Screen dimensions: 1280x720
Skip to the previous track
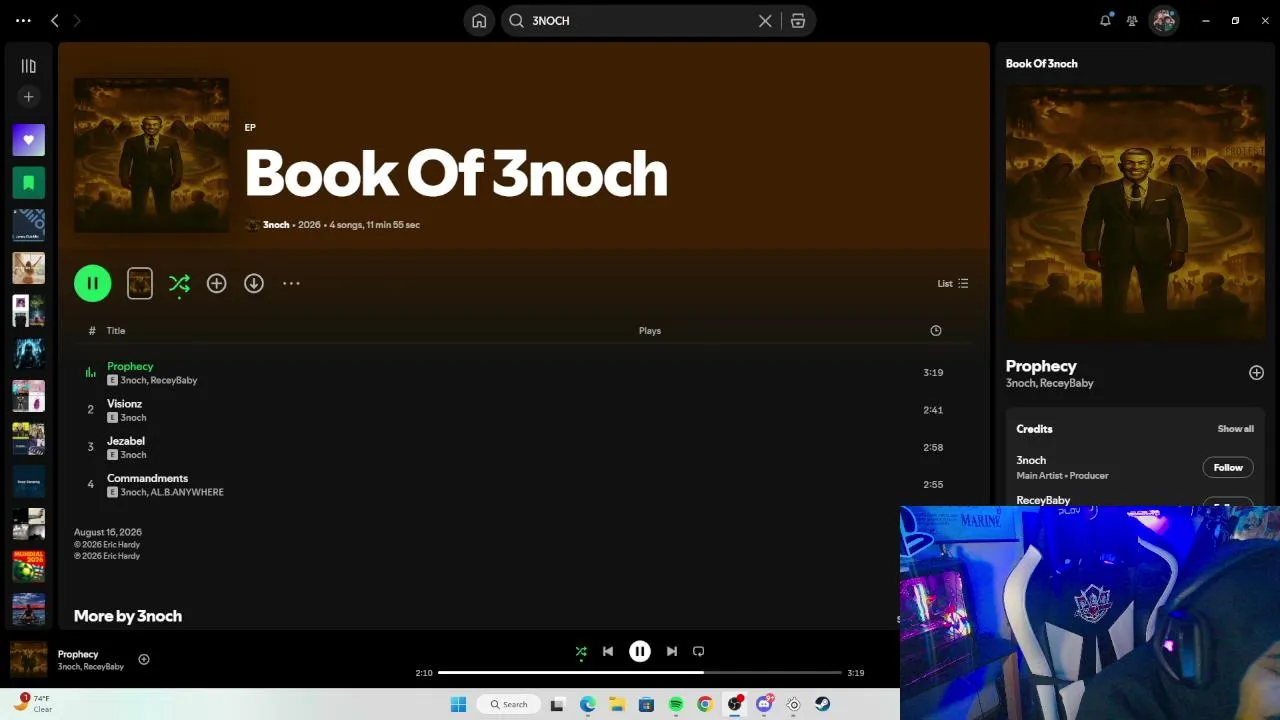pyautogui.click(x=608, y=652)
